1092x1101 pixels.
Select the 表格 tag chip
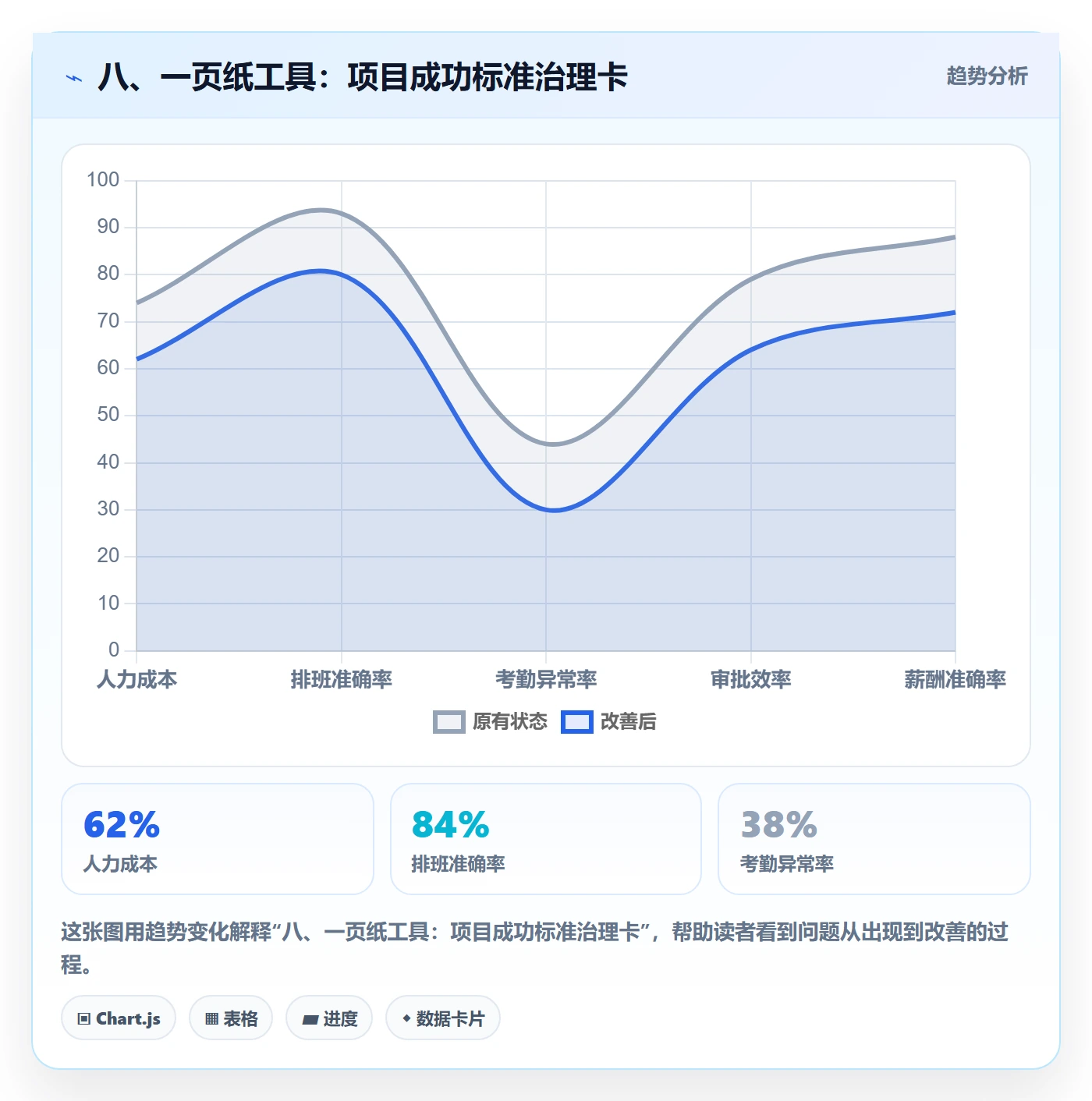coord(231,1018)
